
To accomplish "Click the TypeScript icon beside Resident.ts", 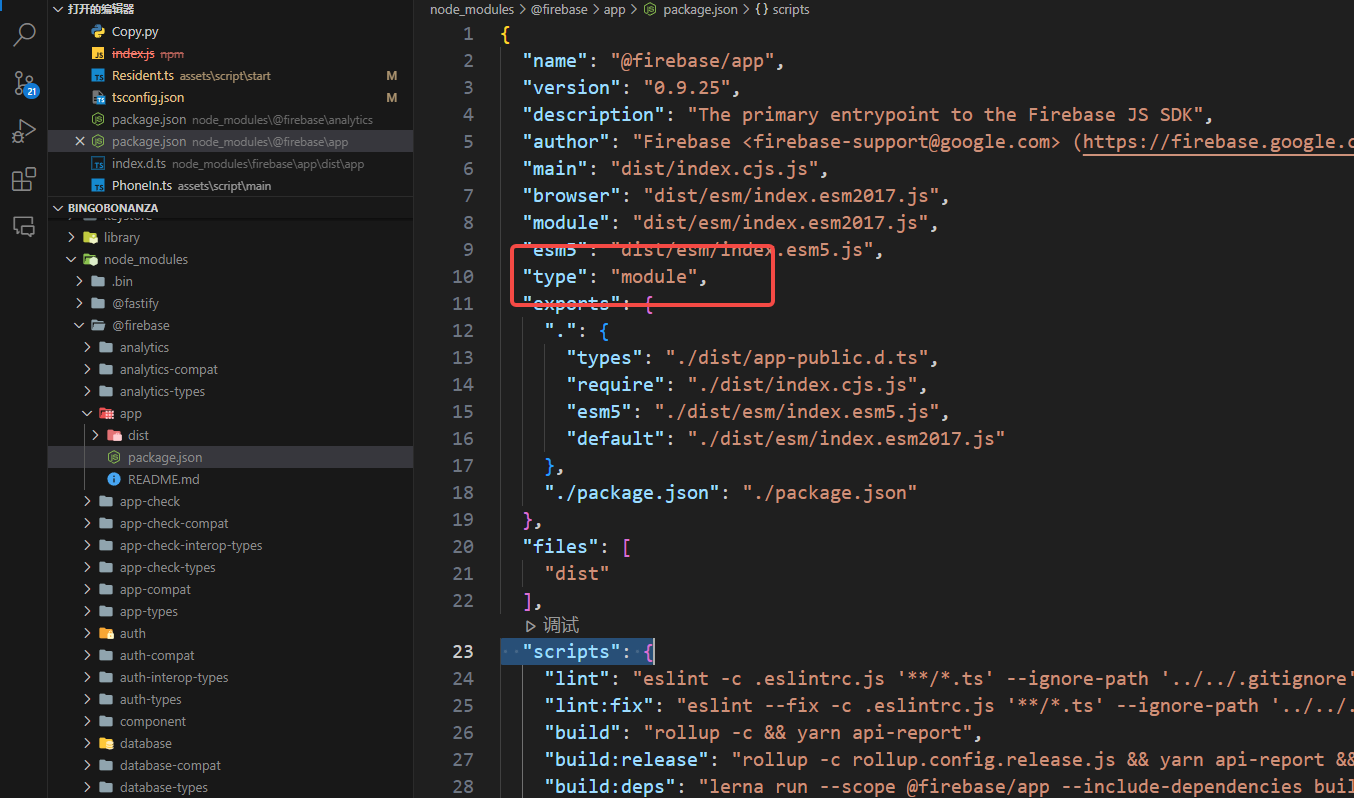I will pyautogui.click(x=98, y=76).
